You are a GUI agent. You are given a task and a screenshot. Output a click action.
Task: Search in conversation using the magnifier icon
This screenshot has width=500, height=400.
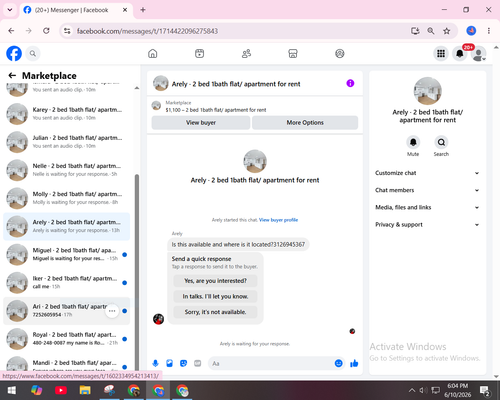click(x=441, y=142)
